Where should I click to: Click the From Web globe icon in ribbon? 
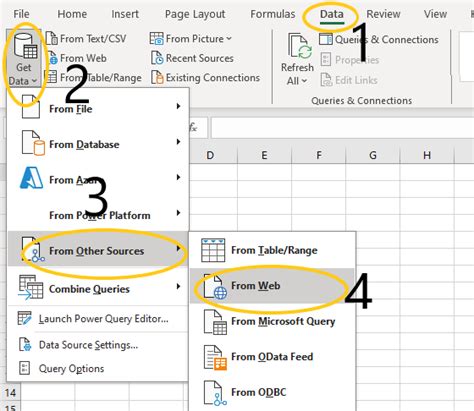point(52,58)
